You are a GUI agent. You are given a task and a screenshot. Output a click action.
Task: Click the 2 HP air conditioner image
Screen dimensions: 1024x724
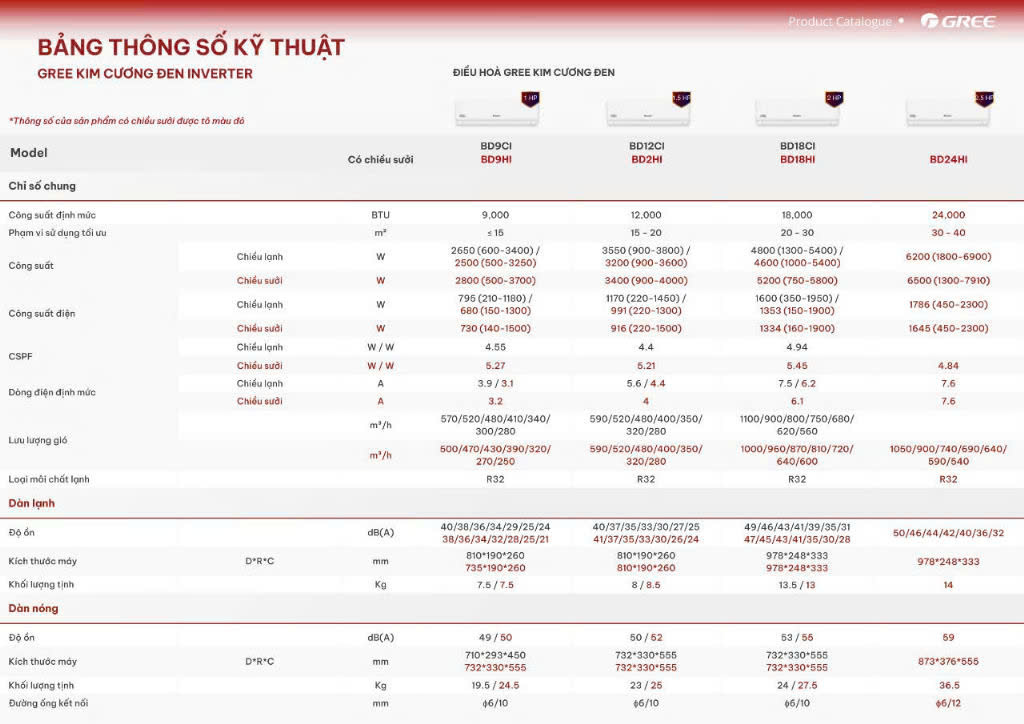(x=799, y=110)
